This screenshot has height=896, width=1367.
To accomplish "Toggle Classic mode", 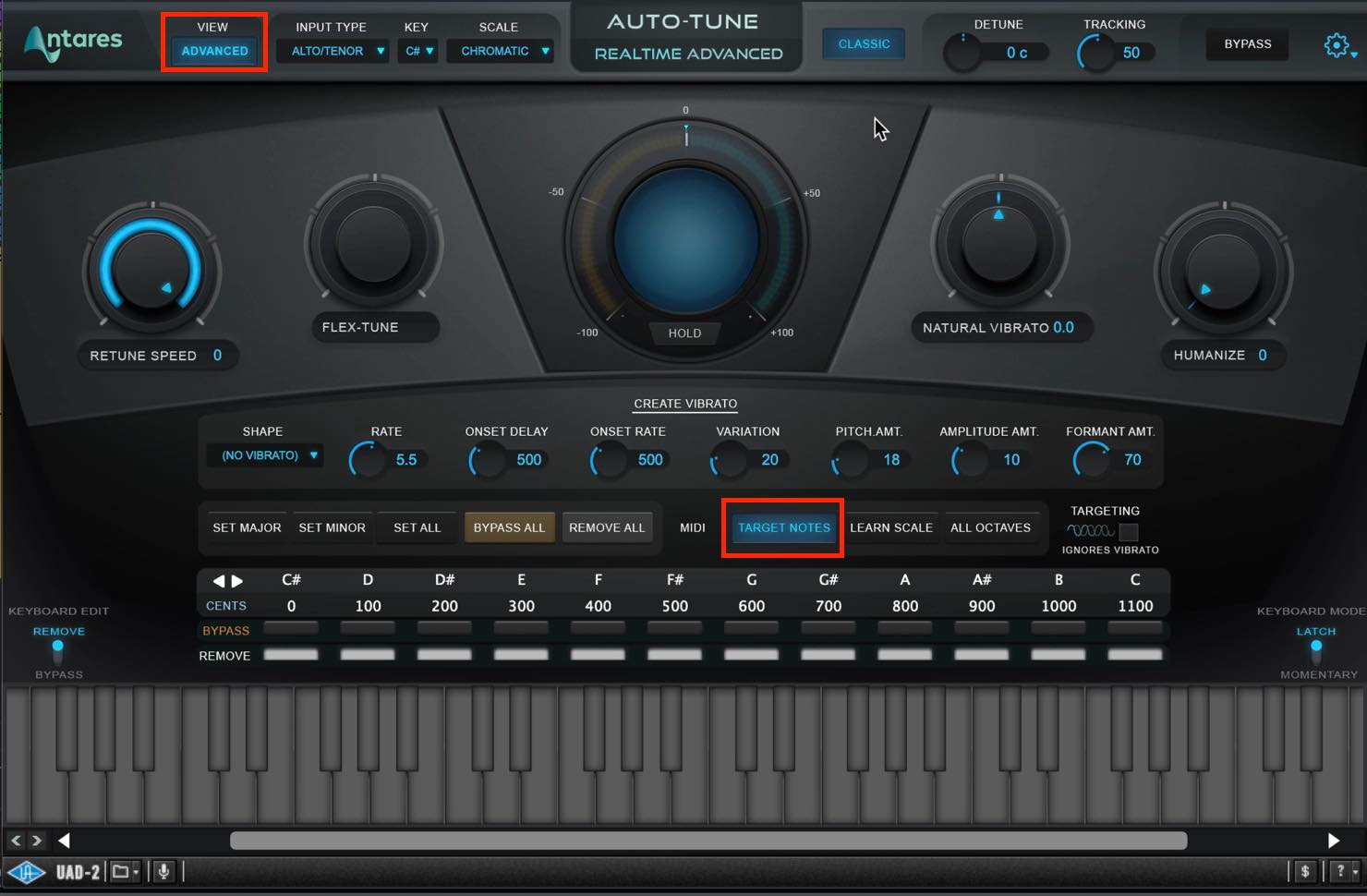I will (865, 43).
